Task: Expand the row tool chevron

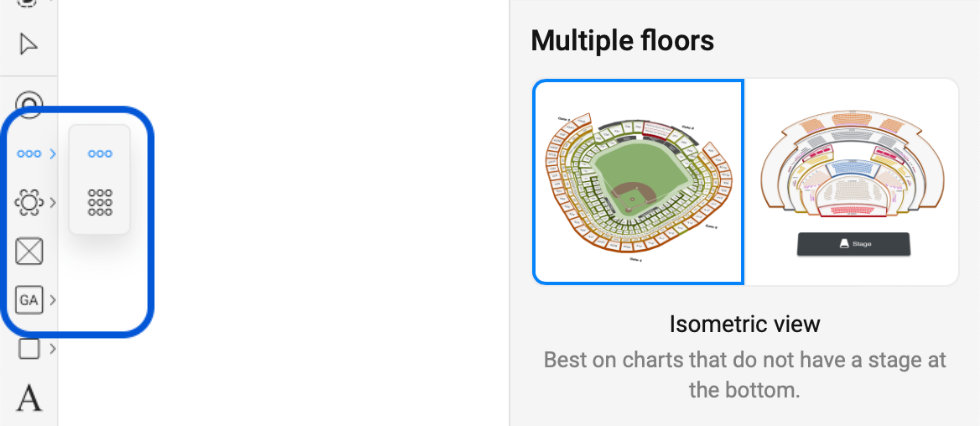Action: pos(52,153)
